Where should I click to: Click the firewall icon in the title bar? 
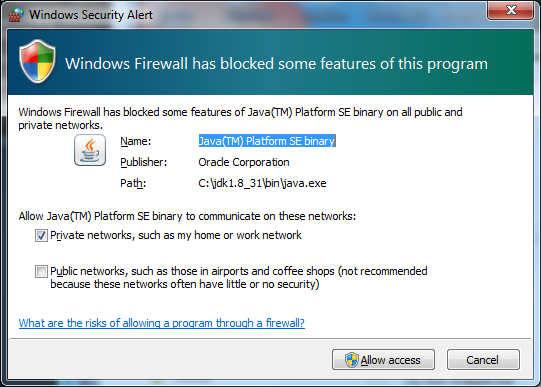16,14
